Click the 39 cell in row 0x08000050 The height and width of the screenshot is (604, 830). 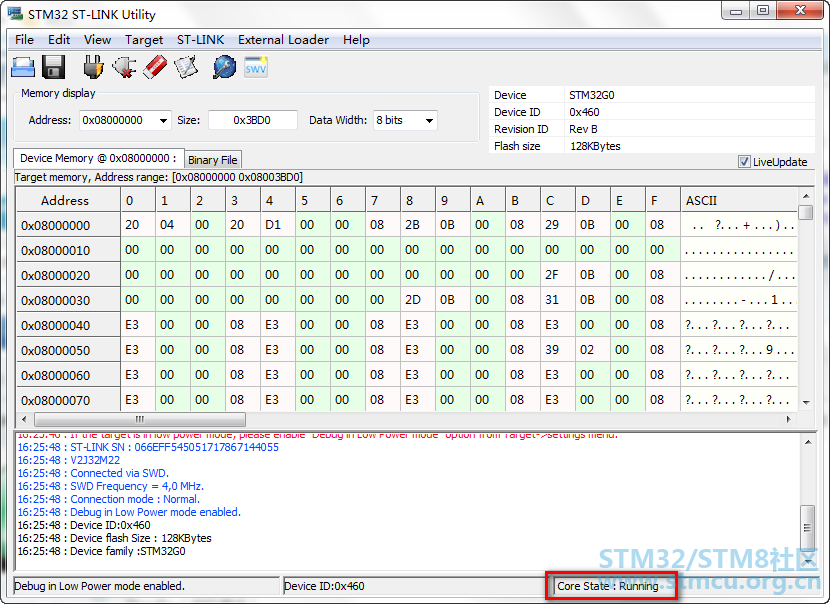tap(557, 349)
